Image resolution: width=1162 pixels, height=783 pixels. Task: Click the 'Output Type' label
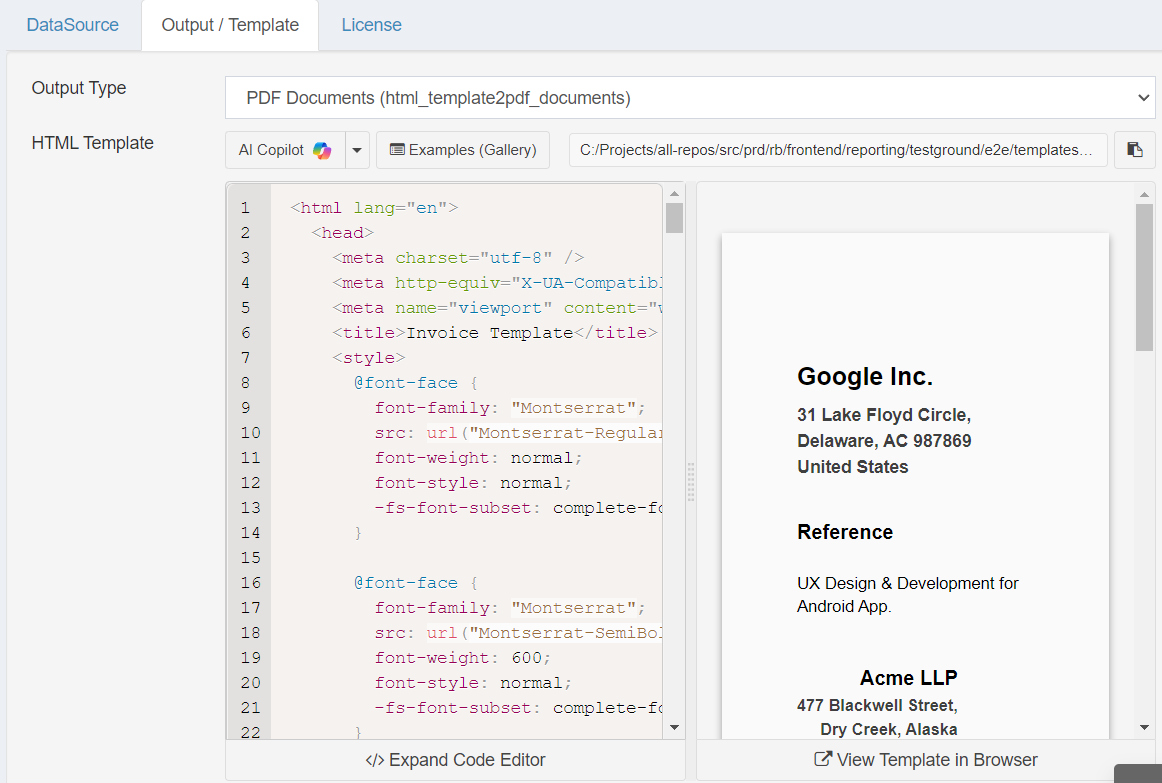tap(79, 88)
